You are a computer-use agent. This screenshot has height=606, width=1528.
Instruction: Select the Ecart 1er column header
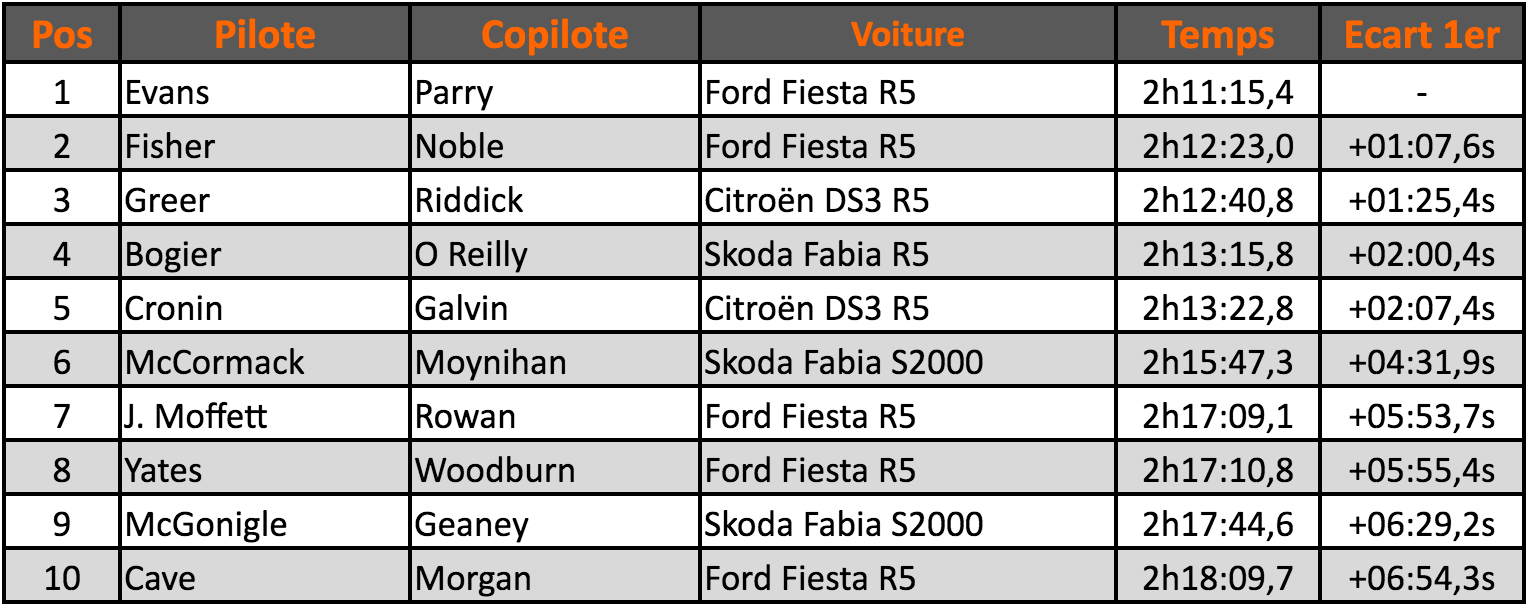click(1421, 36)
